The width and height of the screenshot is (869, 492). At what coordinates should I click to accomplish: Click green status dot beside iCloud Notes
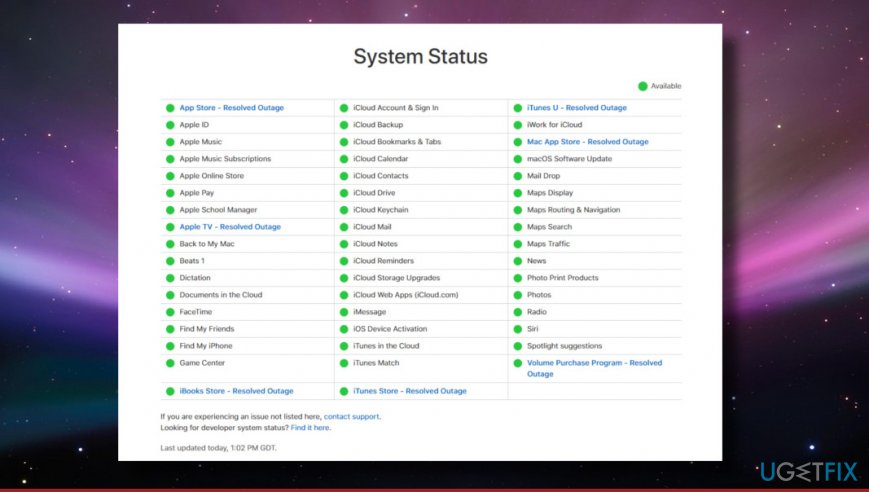pos(344,244)
